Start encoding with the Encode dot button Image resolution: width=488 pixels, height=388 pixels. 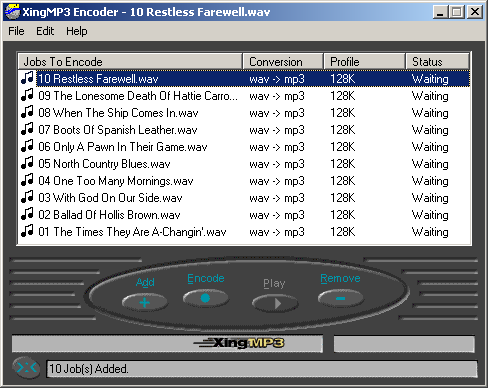click(x=206, y=298)
